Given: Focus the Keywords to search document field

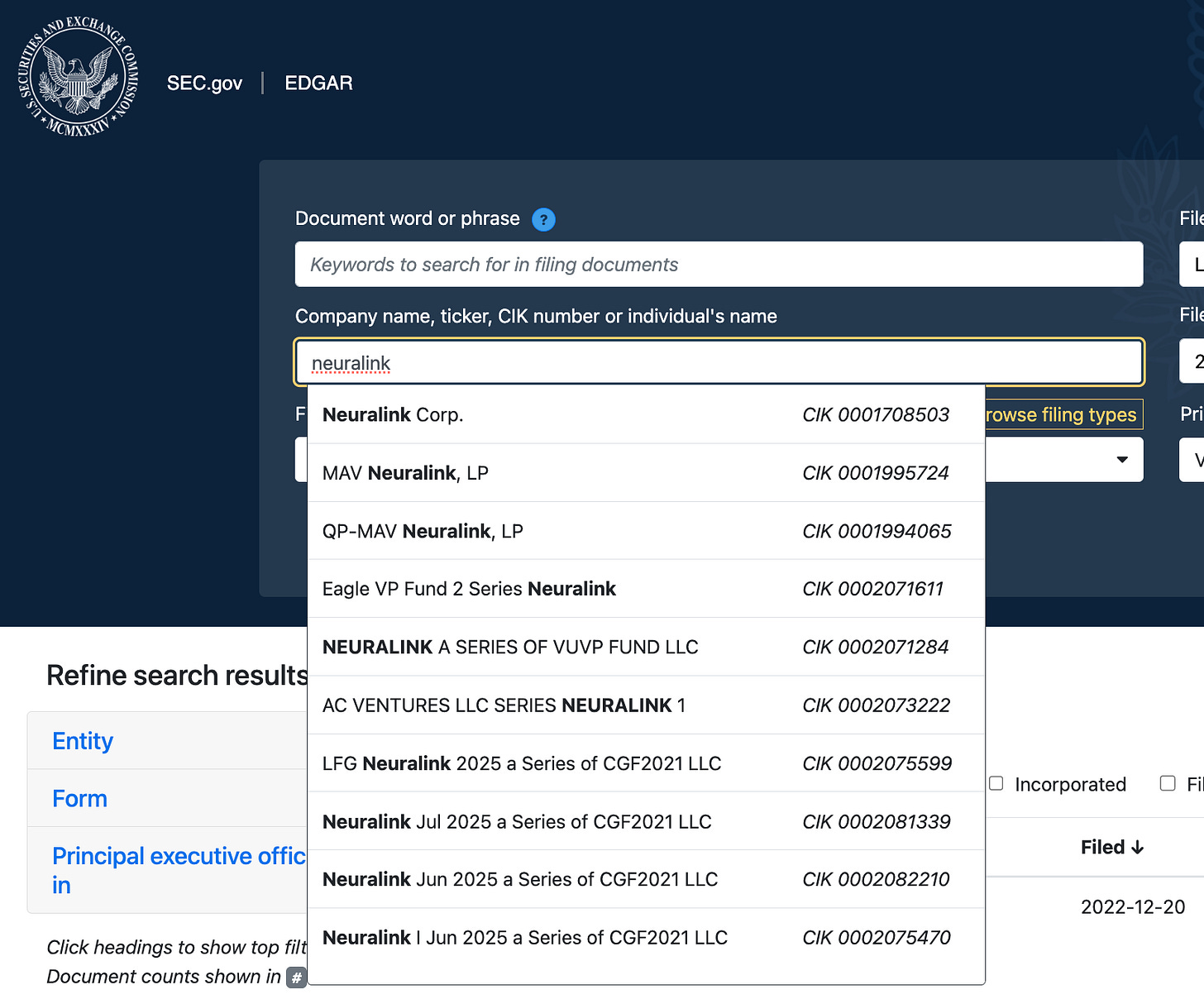Looking at the screenshot, I should (x=719, y=265).
